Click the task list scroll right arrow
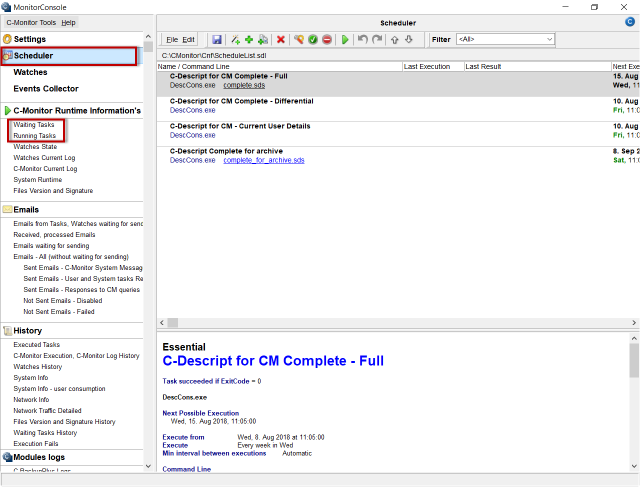The width and height of the screenshot is (640, 487). (x=634, y=322)
